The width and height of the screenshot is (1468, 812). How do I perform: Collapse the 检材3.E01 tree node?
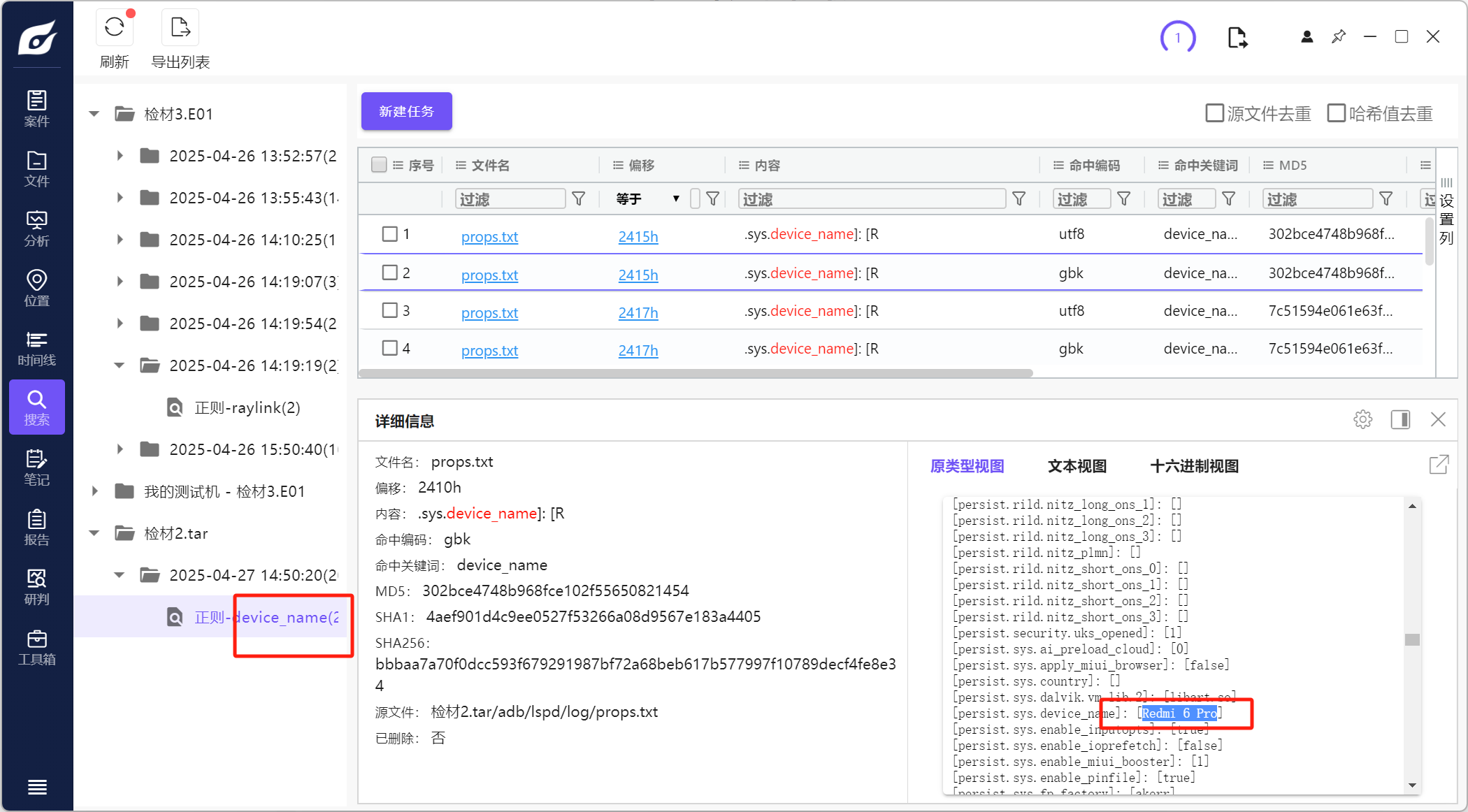tap(94, 114)
